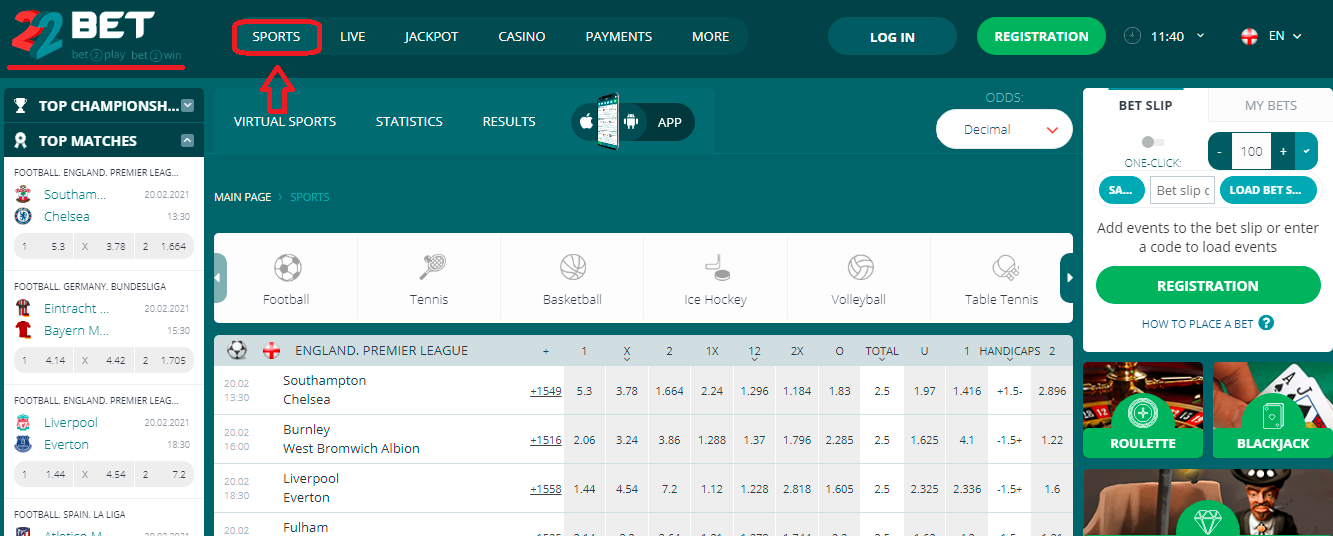This screenshot has width=1333, height=536.
Task: Choose the Ice Hockey category
Action: coord(715,278)
